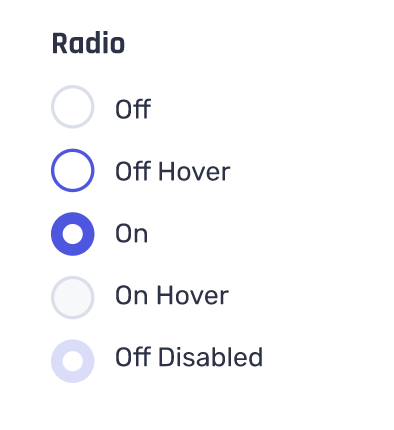
Task: Click the word "Off" in "Off Disabled"
Action: point(133,357)
